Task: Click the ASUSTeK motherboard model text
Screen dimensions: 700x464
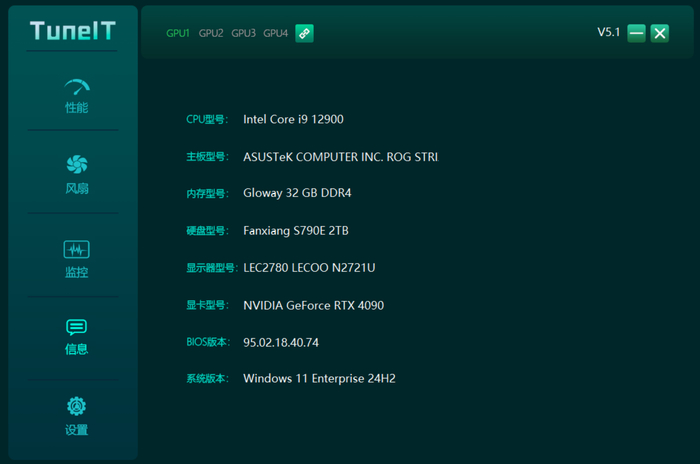Action: pyautogui.click(x=340, y=157)
